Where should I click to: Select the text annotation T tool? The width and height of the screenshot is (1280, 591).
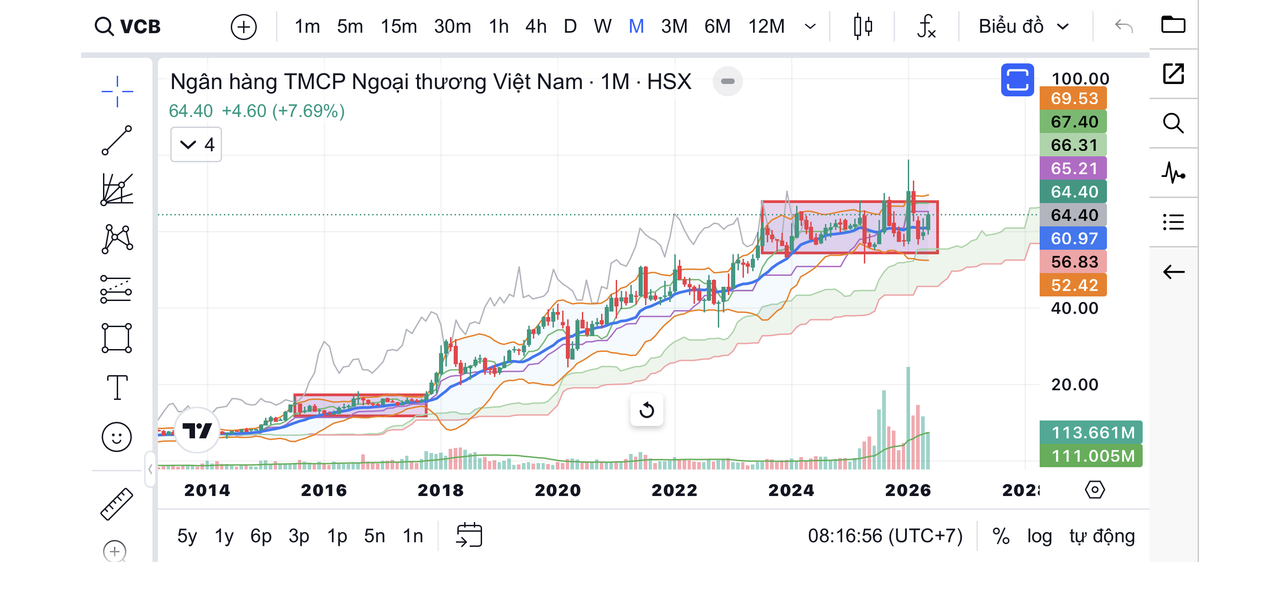[117, 387]
